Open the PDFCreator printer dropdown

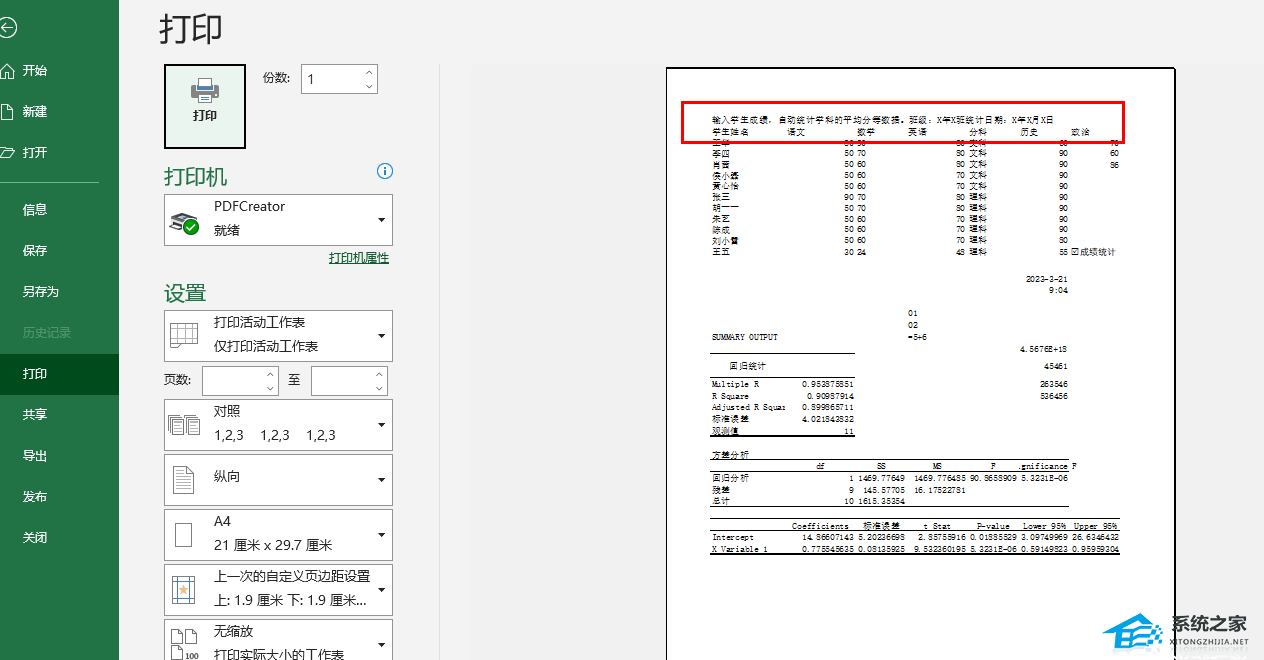pos(381,220)
